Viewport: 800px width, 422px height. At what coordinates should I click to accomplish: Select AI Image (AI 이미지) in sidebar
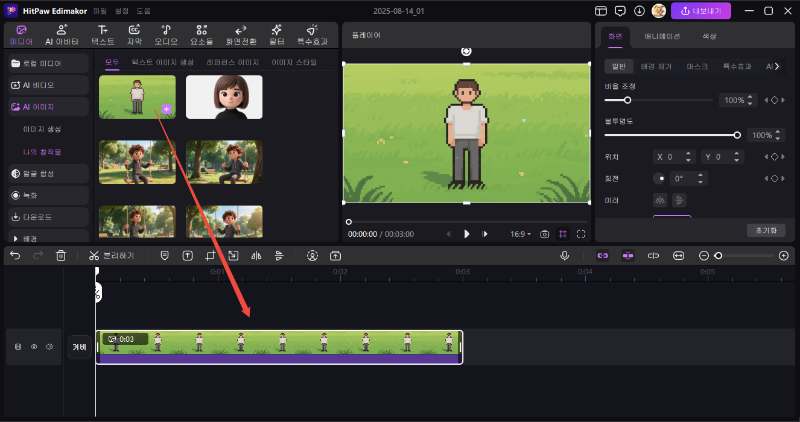click(x=48, y=107)
